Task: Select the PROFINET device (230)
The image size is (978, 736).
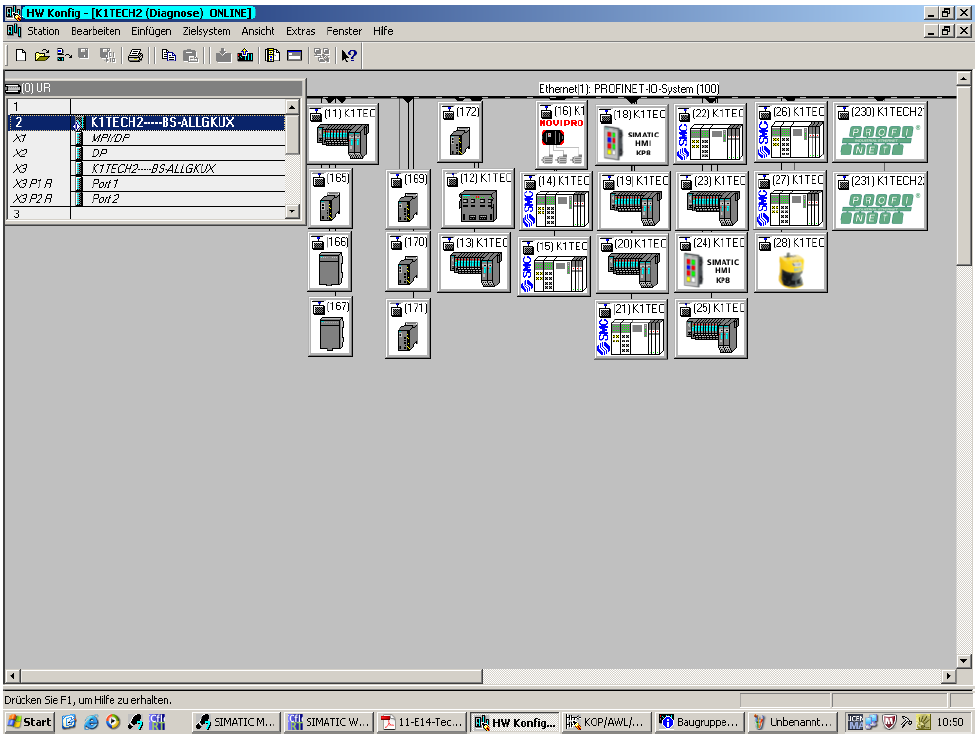Action: coord(879,132)
